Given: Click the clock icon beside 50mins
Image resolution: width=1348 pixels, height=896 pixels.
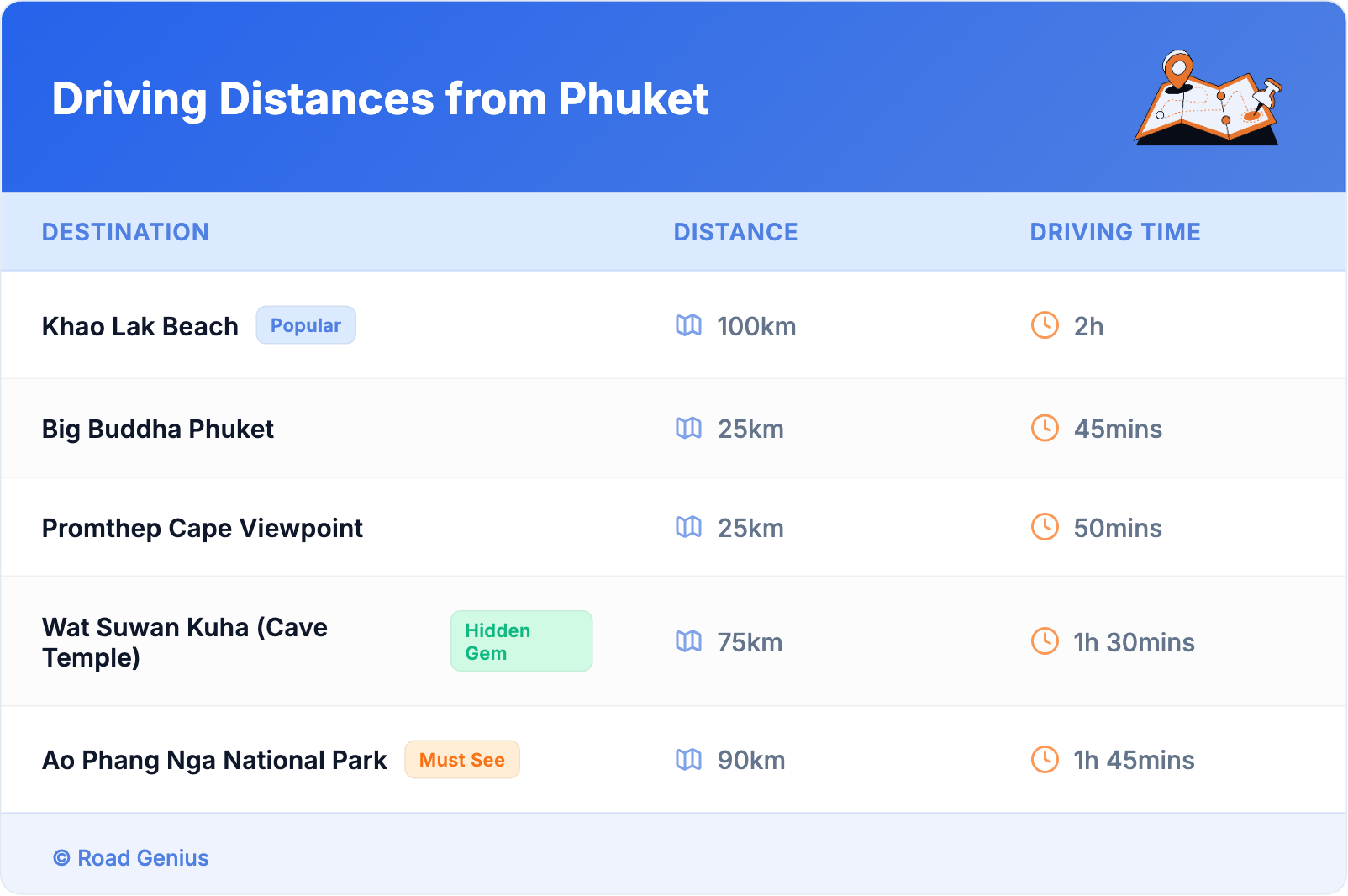Looking at the screenshot, I should pos(1045,528).
